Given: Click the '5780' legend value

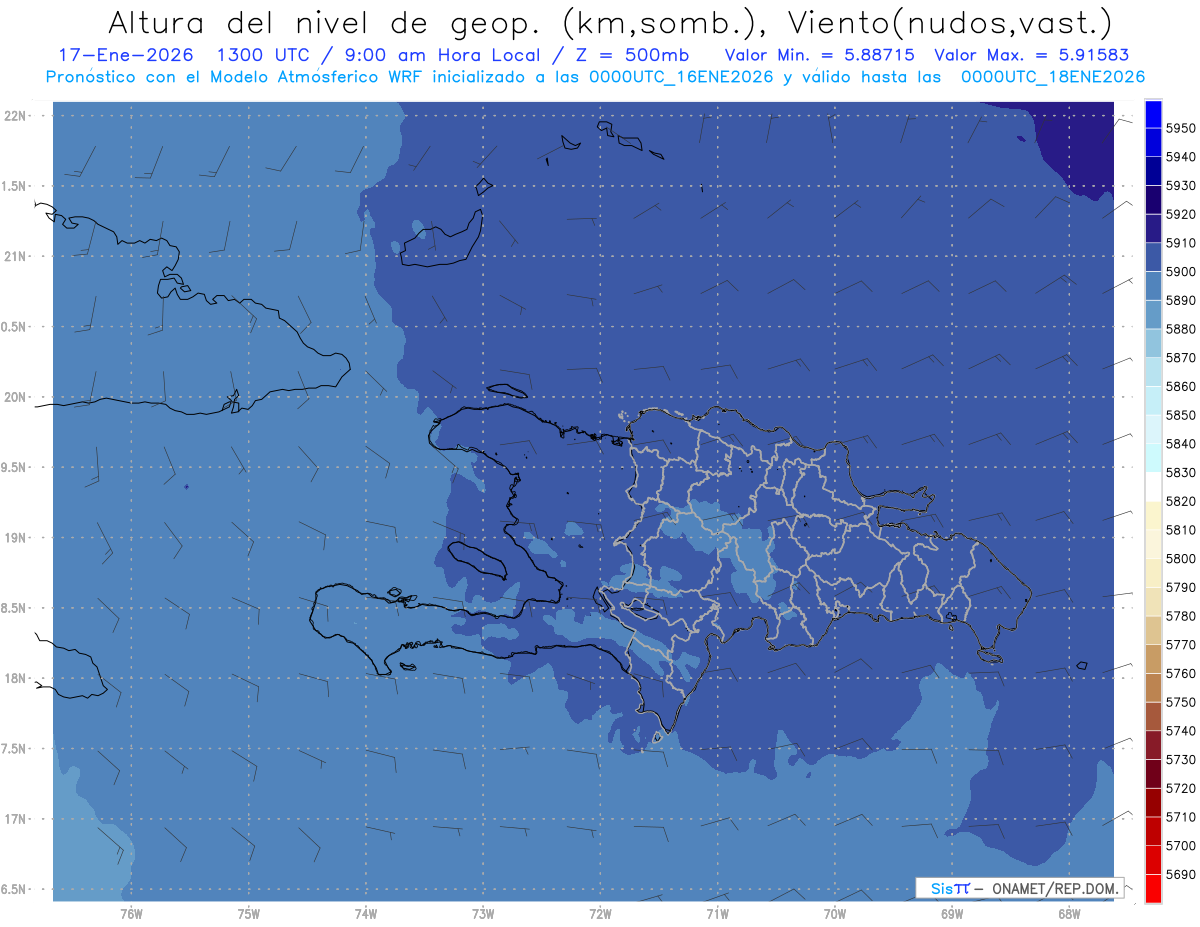Looking at the screenshot, I should (x=1181, y=616).
